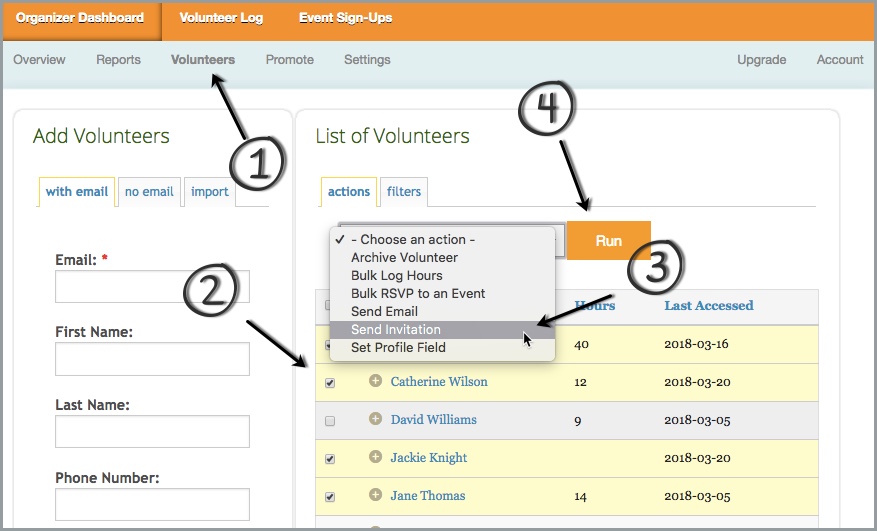This screenshot has height=531, width=877.
Task: Select the 'no email' tab
Action: click(x=149, y=192)
